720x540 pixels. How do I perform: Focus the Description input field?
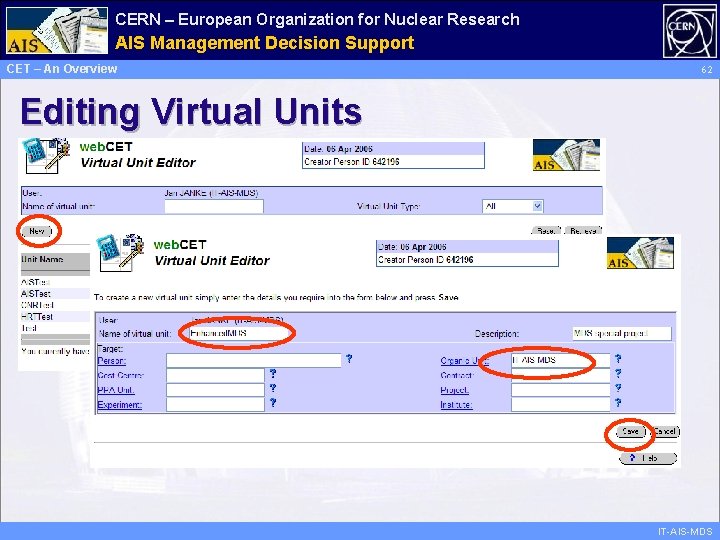pos(622,333)
